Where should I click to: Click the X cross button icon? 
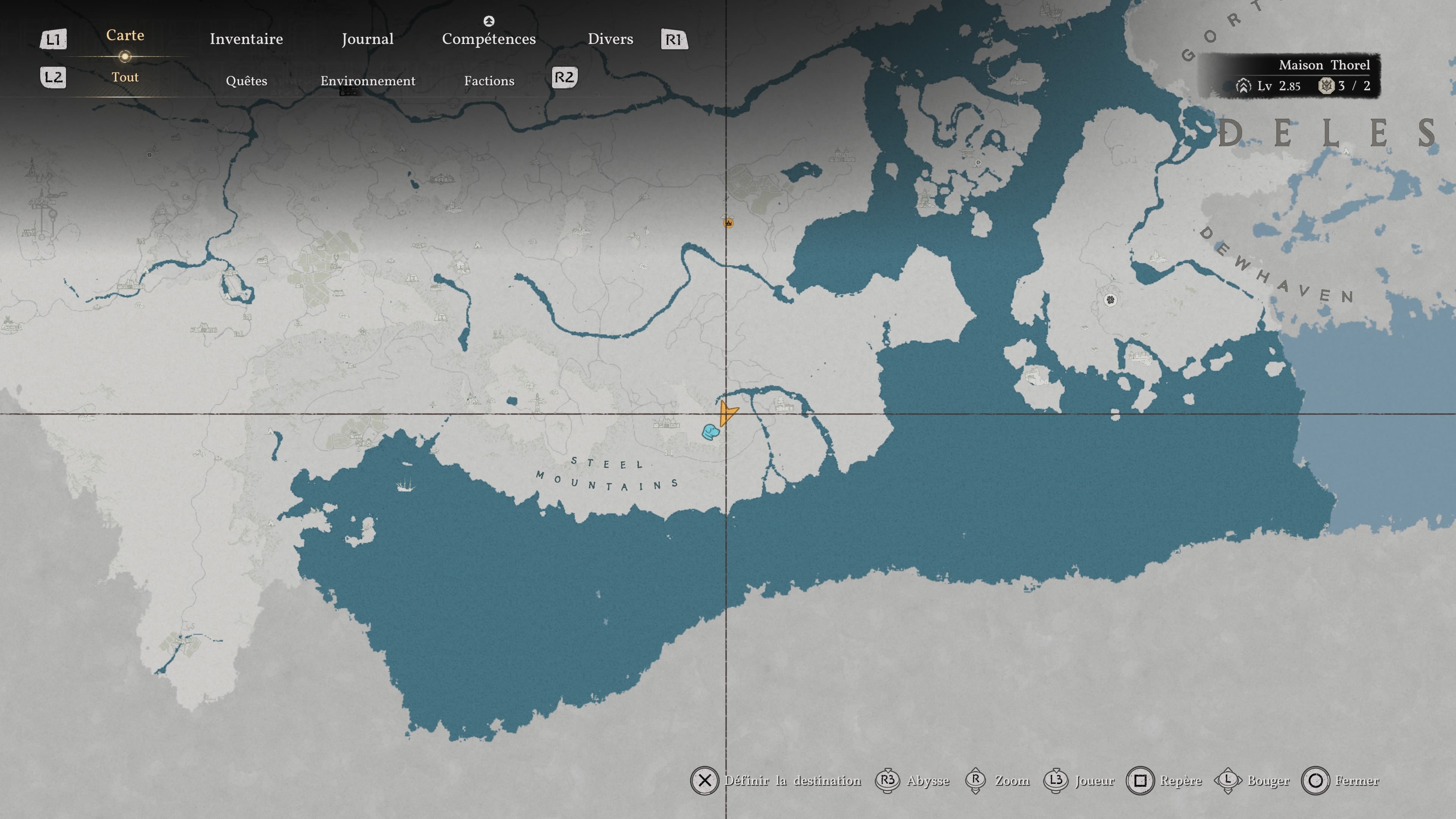coord(704,781)
